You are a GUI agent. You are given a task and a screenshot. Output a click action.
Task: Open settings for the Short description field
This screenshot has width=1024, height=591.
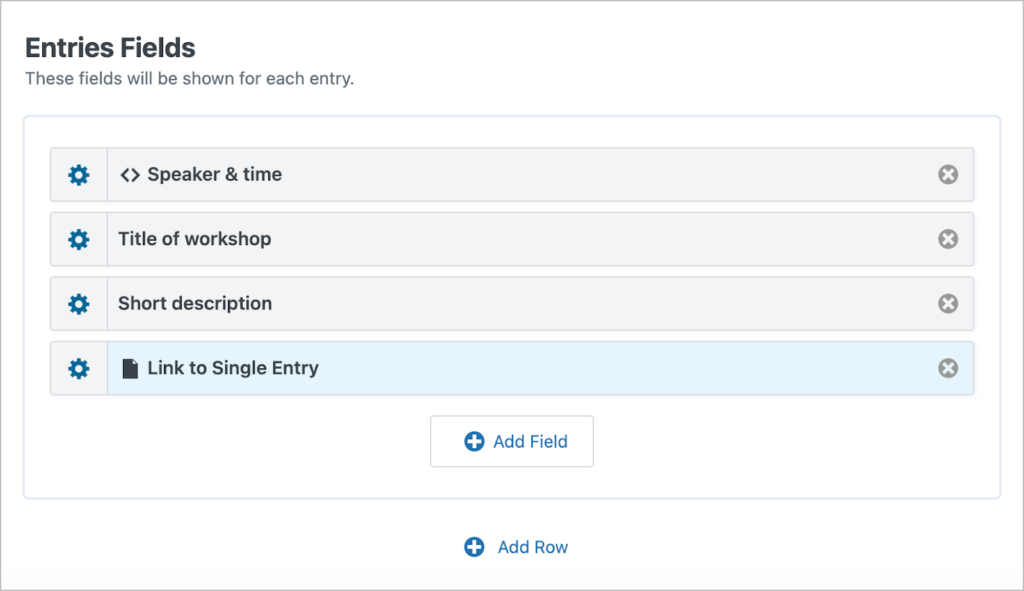(x=78, y=303)
